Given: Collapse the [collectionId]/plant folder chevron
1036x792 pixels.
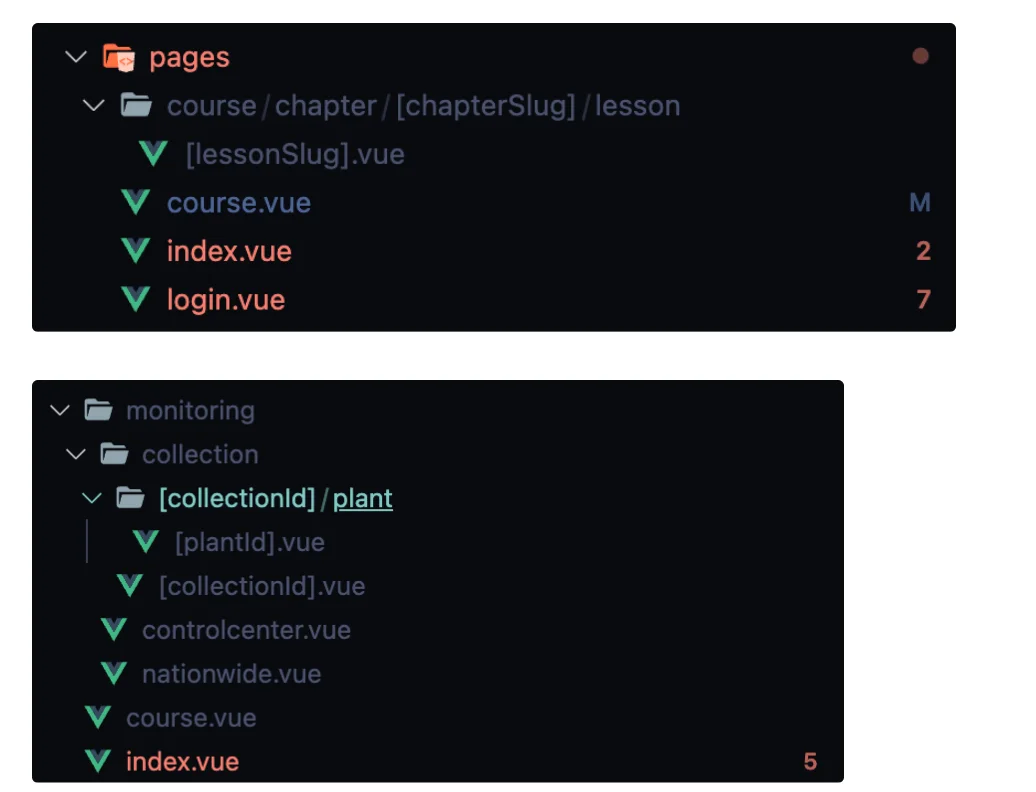Looking at the screenshot, I should coord(92,498).
